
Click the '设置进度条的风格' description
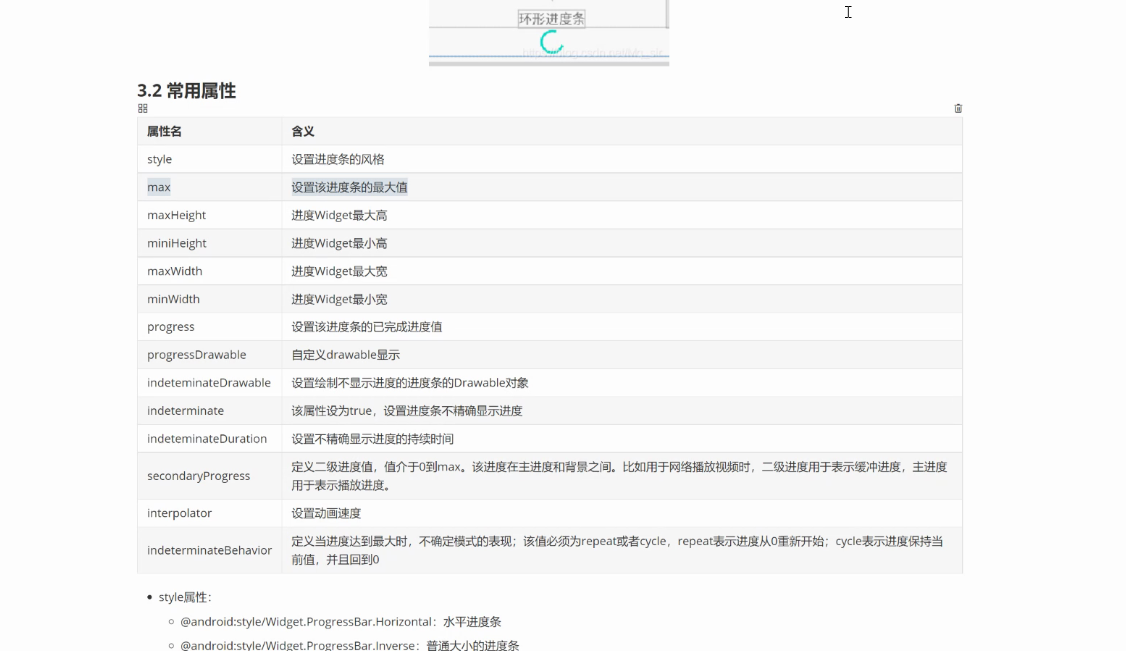338,159
